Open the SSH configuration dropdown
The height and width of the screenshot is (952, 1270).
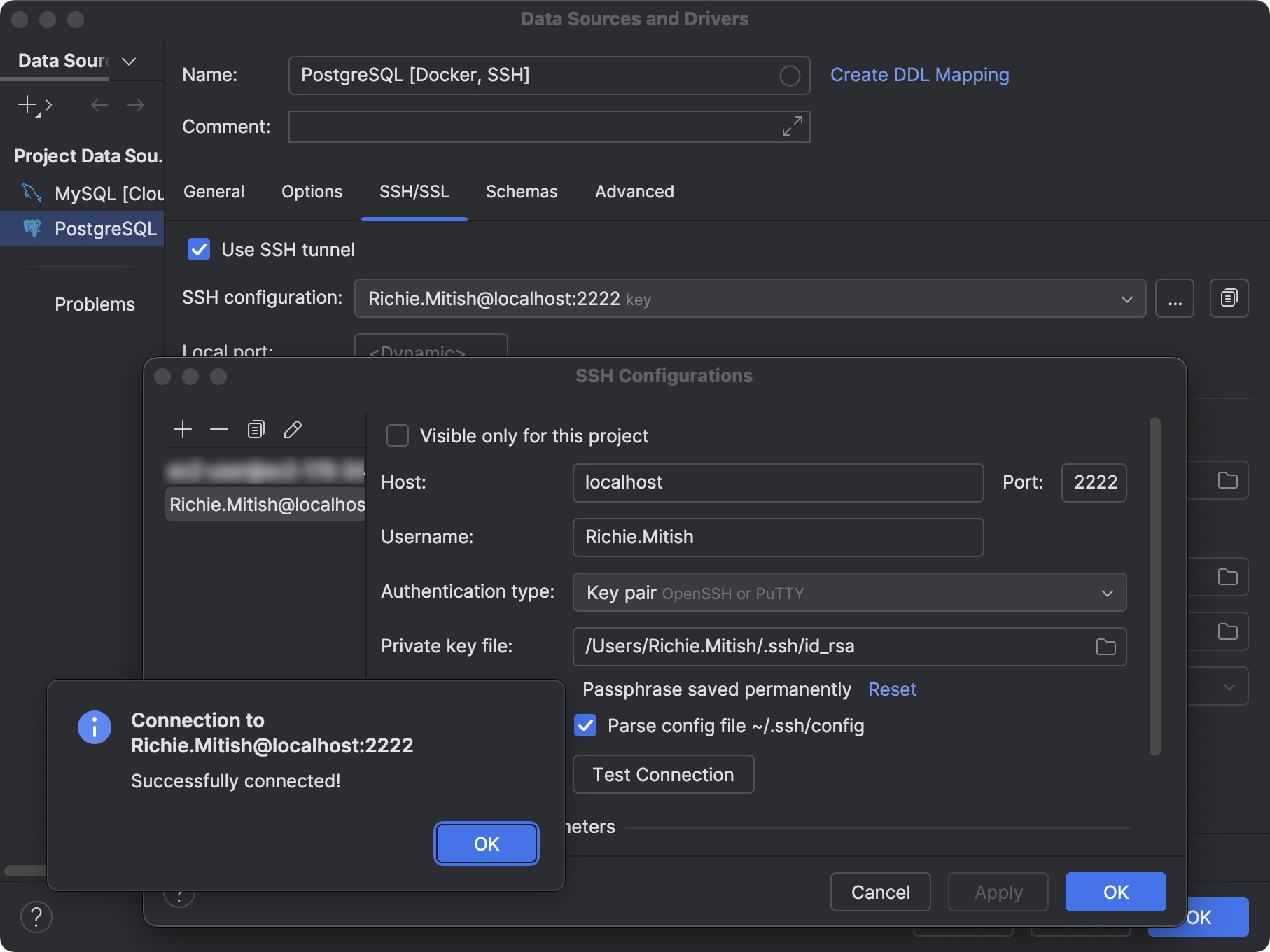tap(1126, 298)
